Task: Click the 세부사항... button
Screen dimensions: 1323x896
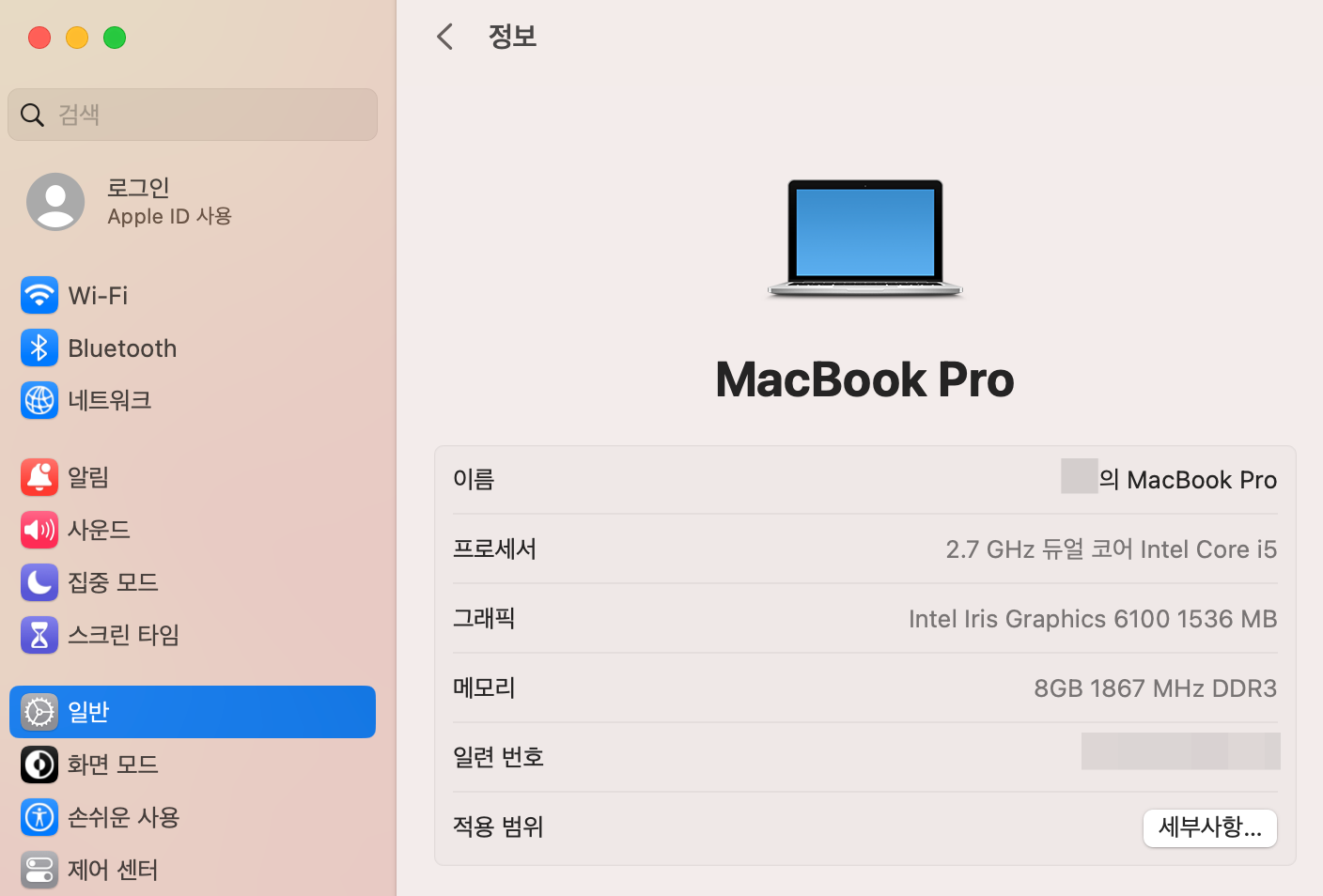Action: coord(1210,827)
